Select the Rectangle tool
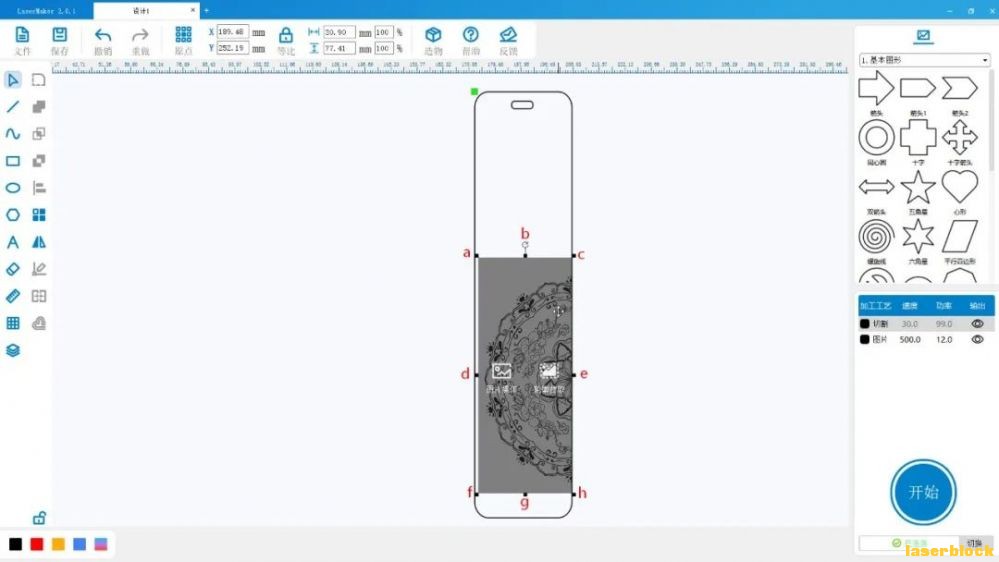This screenshot has height=562, width=999. (x=13, y=161)
